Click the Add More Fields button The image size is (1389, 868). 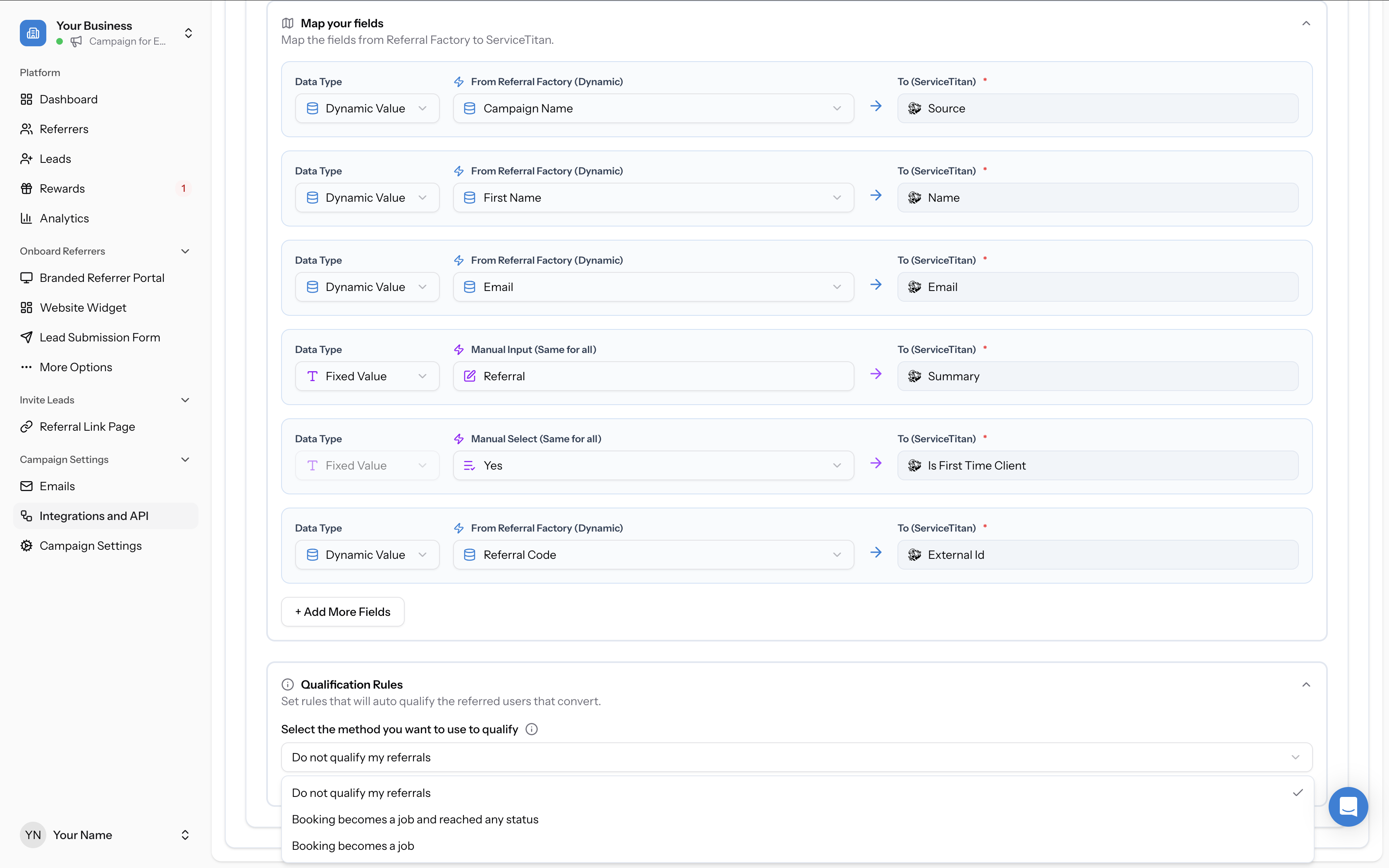(x=342, y=611)
